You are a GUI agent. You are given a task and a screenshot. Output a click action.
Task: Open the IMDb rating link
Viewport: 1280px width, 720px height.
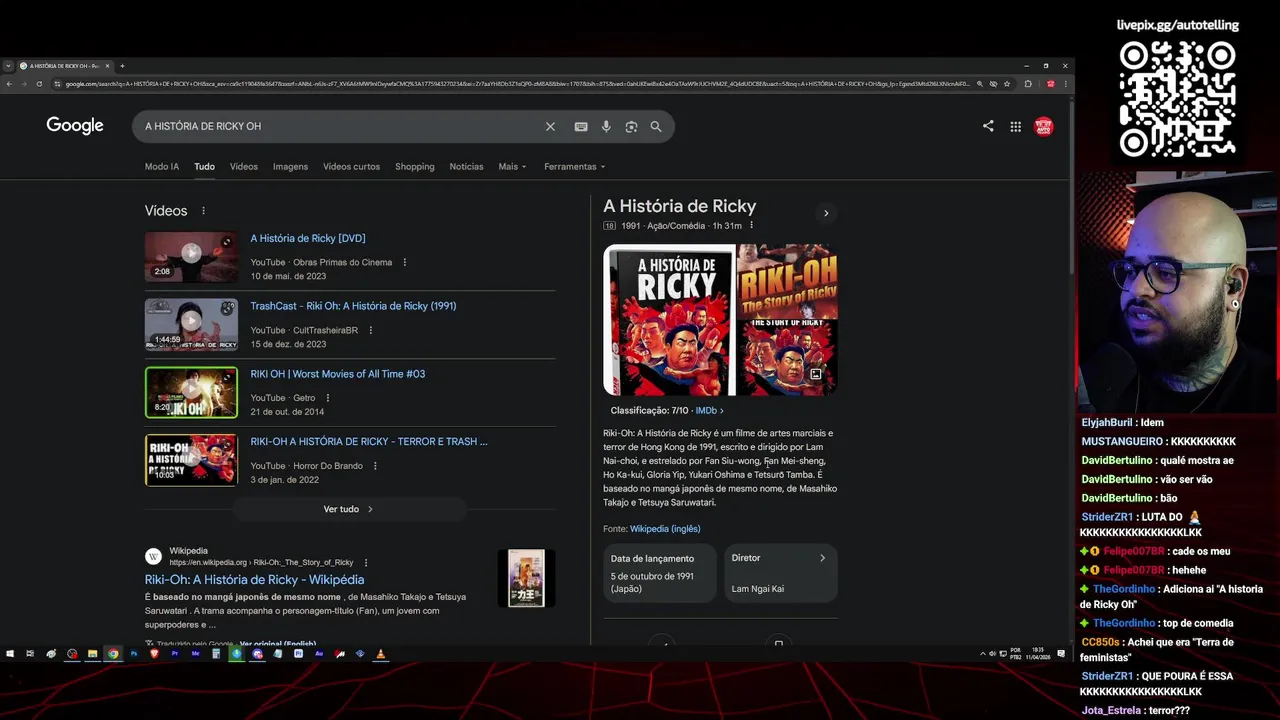pyautogui.click(x=709, y=411)
